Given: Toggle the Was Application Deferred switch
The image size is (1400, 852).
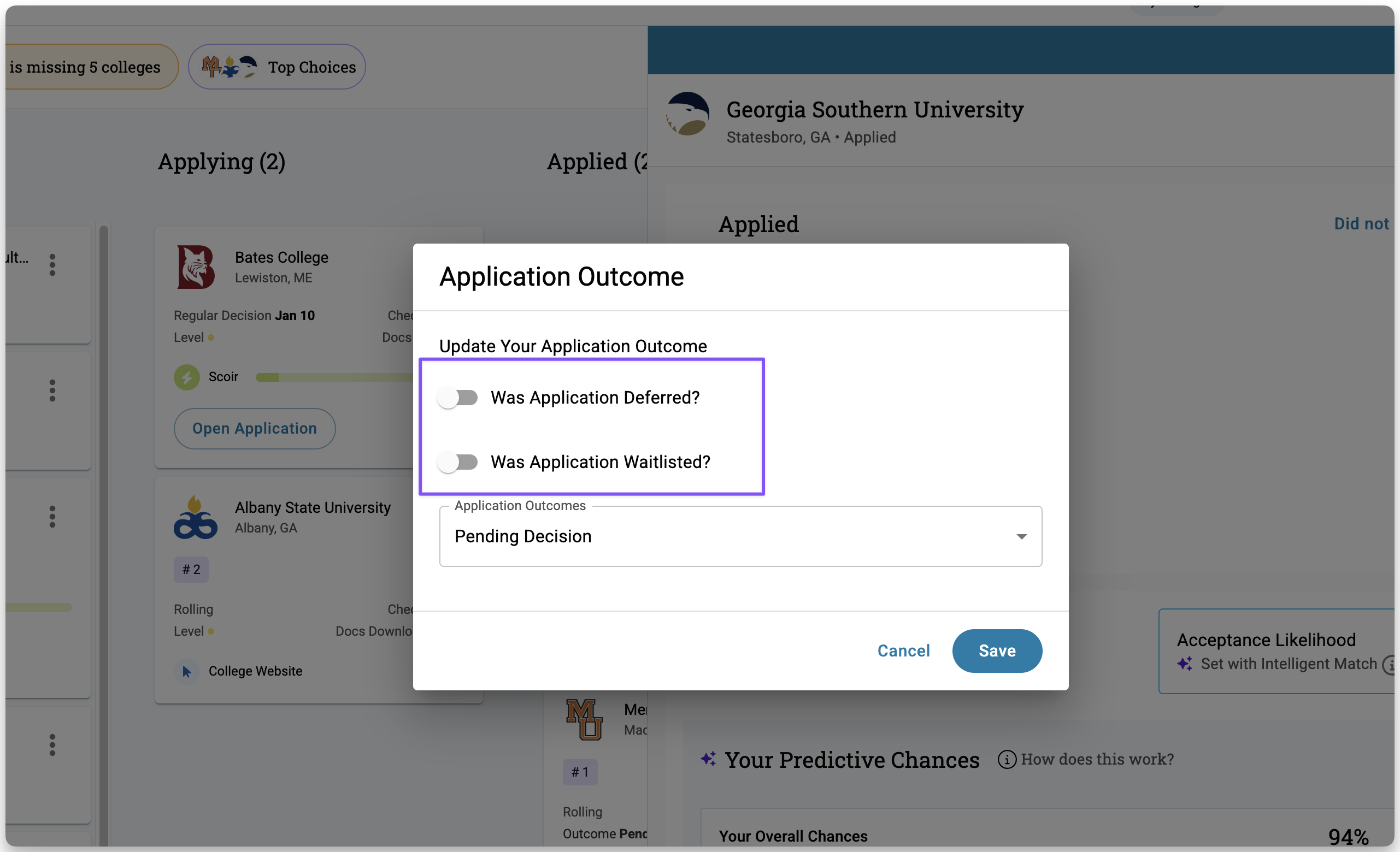Looking at the screenshot, I should coord(457,398).
